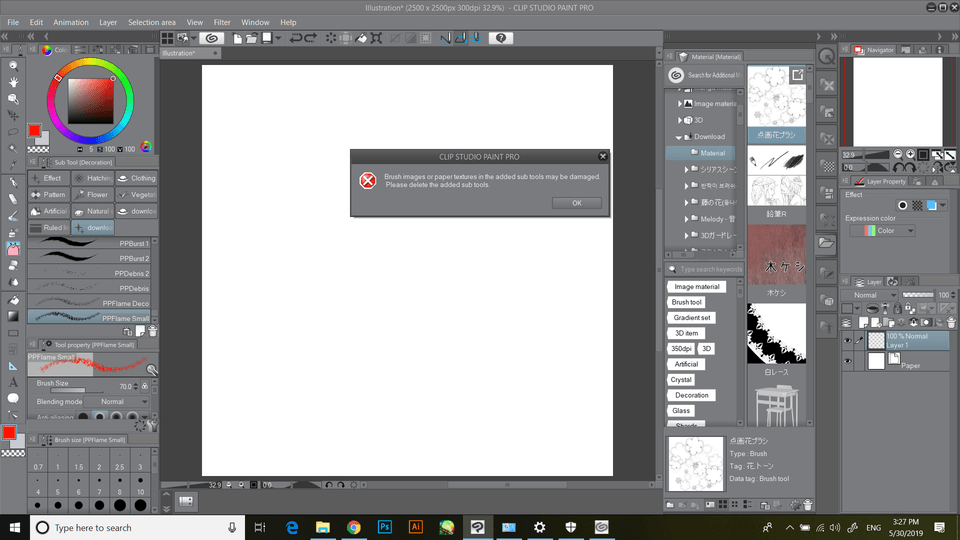The height and width of the screenshot is (540, 960).
Task: Expand the Melody folder in material tree
Action: (x=686, y=219)
